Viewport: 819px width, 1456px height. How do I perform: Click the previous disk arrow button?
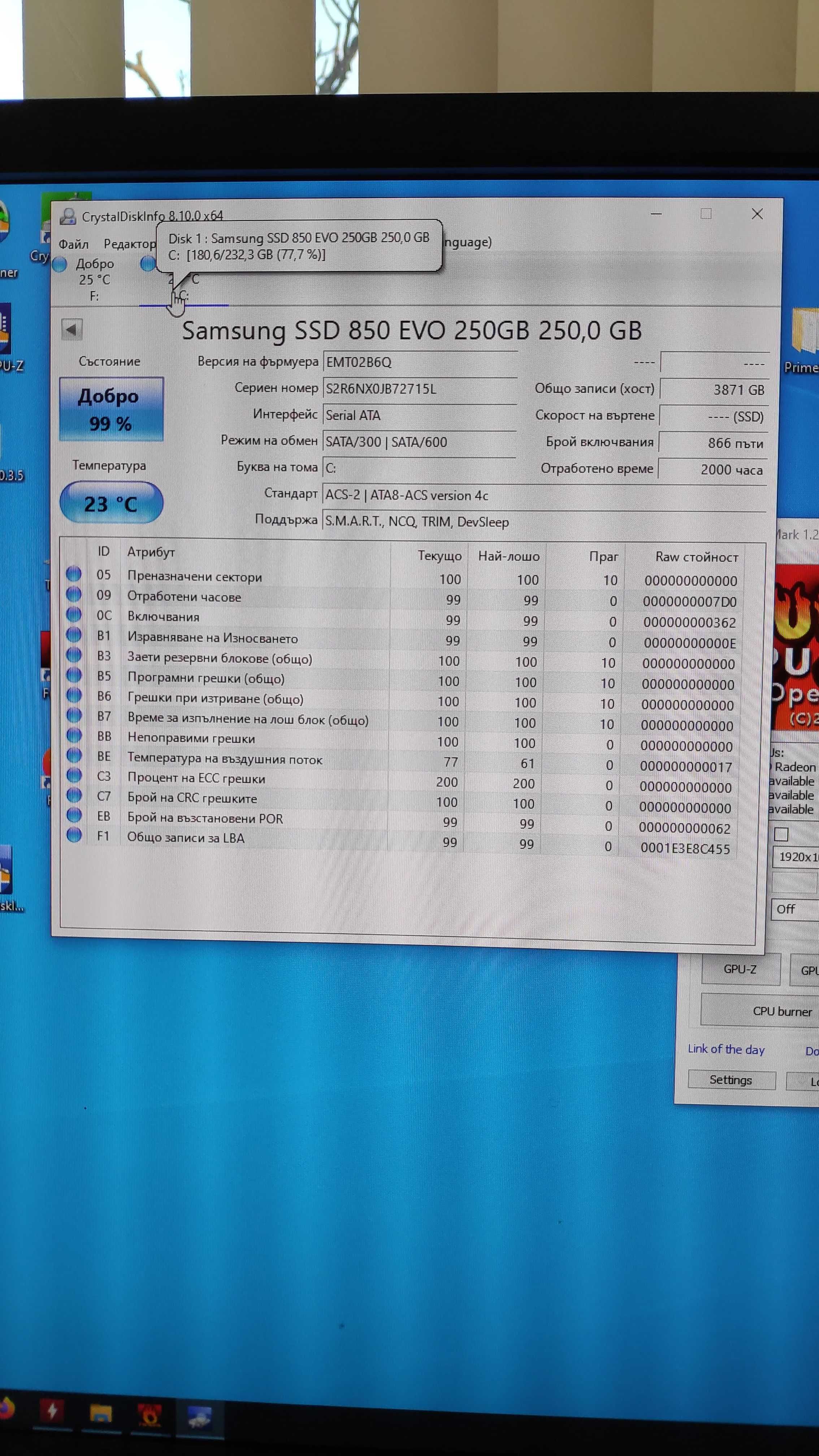click(x=72, y=330)
